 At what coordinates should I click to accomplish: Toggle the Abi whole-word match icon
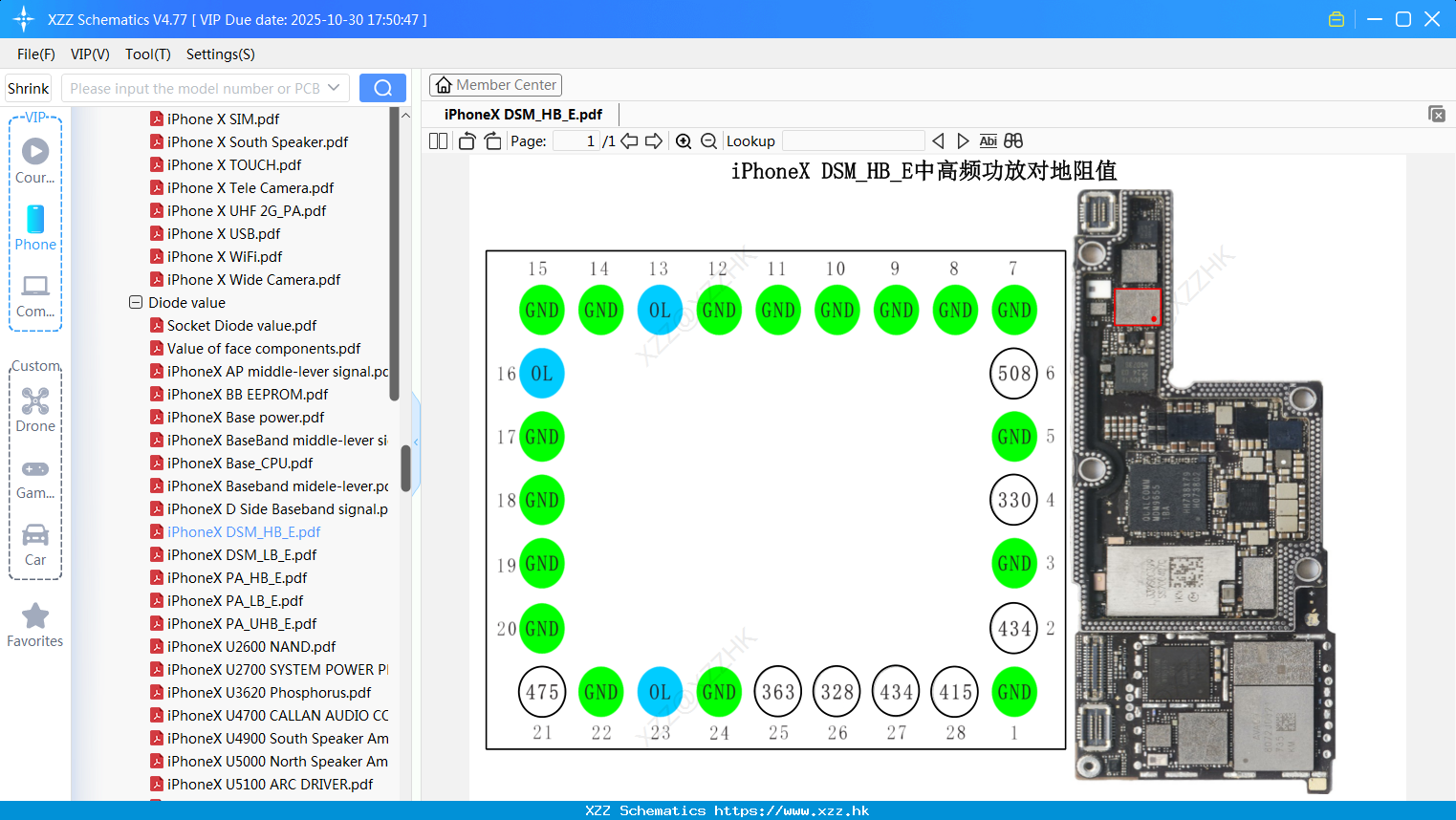click(x=988, y=140)
